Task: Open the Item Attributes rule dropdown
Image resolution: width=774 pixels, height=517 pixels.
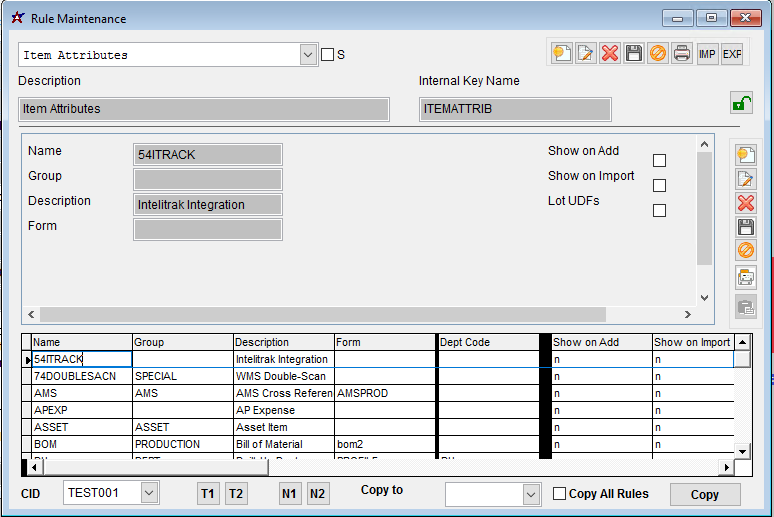Action: (x=308, y=55)
